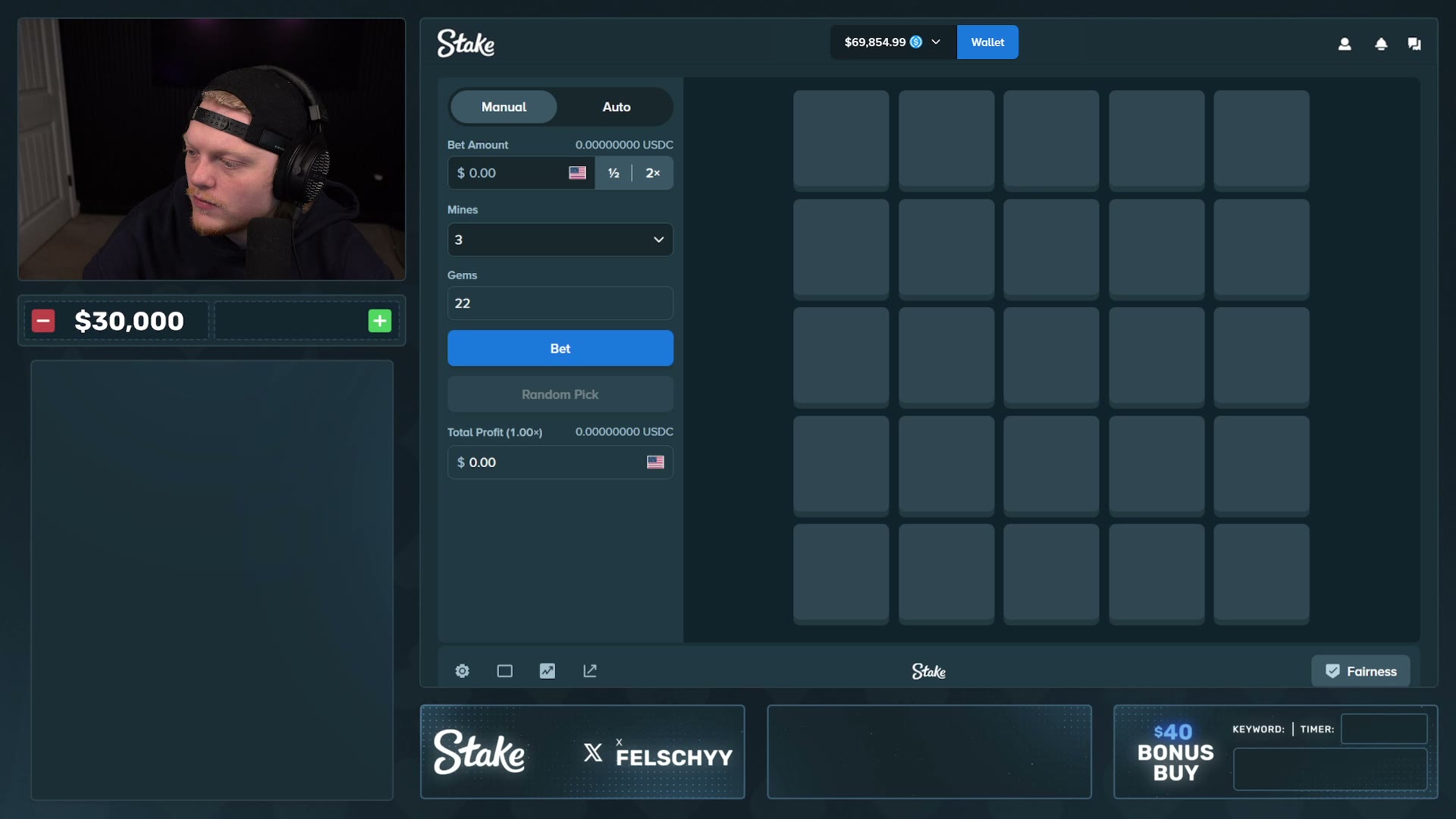Click the US flag in Total Profit
This screenshot has height=819, width=1456.
655,463
